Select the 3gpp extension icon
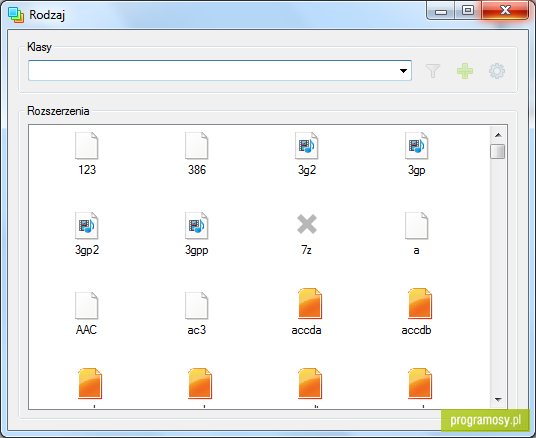This screenshot has height=438, width=536. pos(197,226)
